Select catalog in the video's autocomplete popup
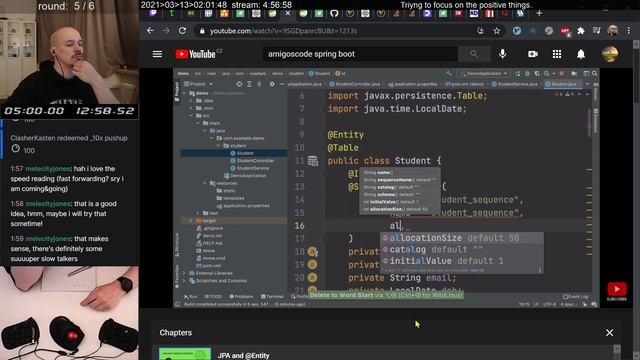Image resolution: width=640 pixels, height=360 pixels. (461, 249)
